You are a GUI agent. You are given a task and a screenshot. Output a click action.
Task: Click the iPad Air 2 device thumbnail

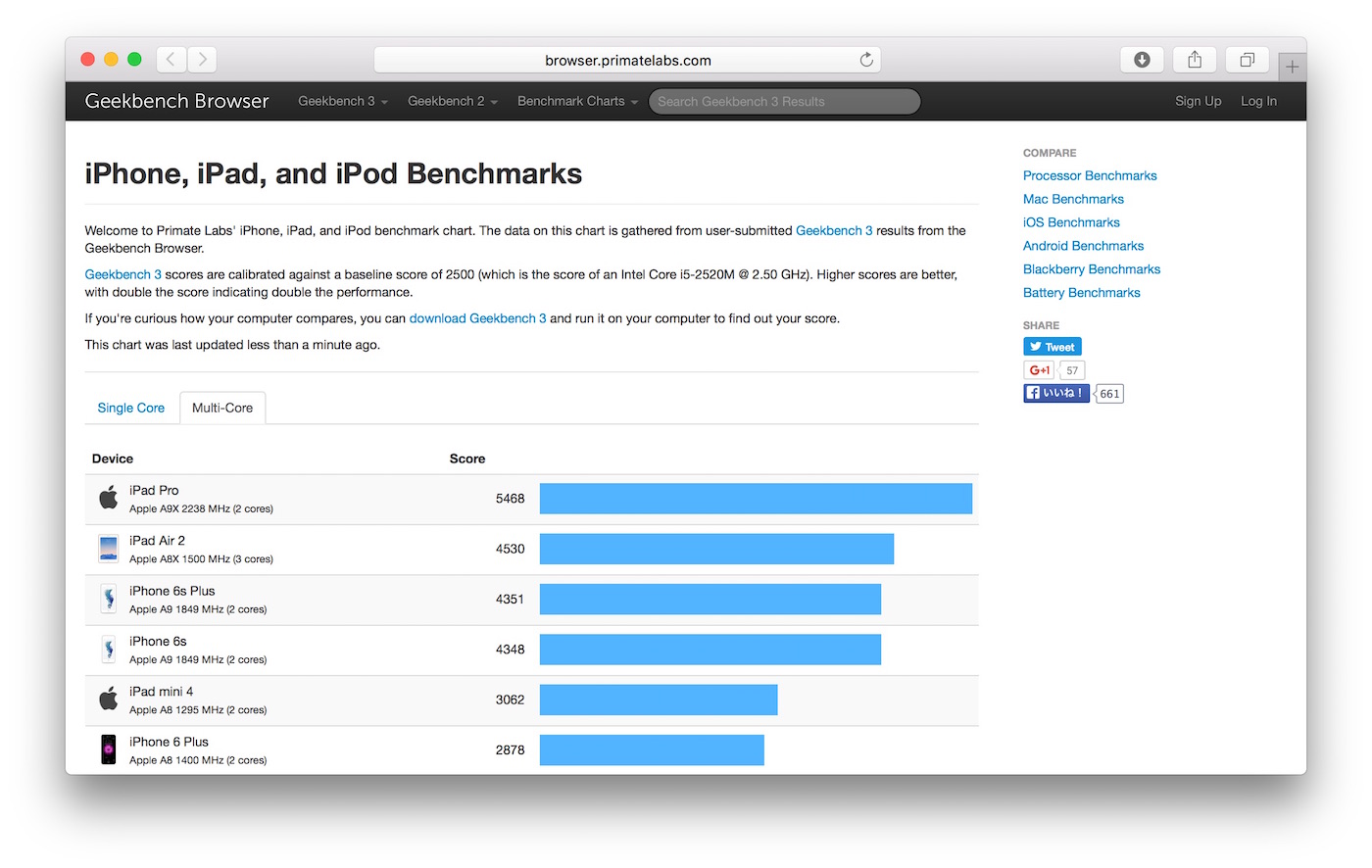(109, 549)
